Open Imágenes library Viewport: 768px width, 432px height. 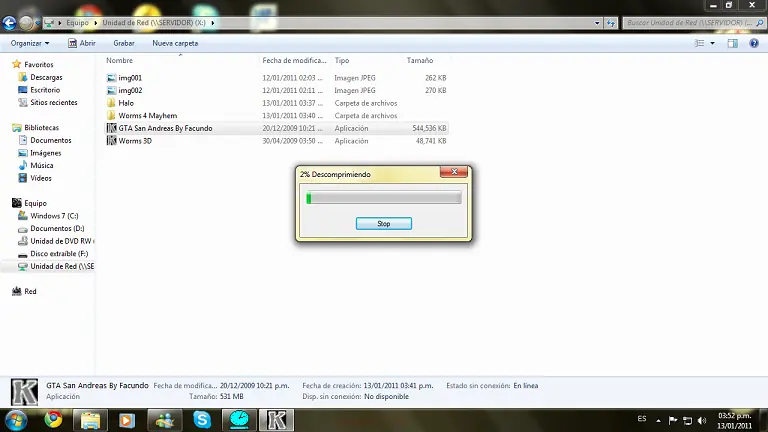point(46,153)
